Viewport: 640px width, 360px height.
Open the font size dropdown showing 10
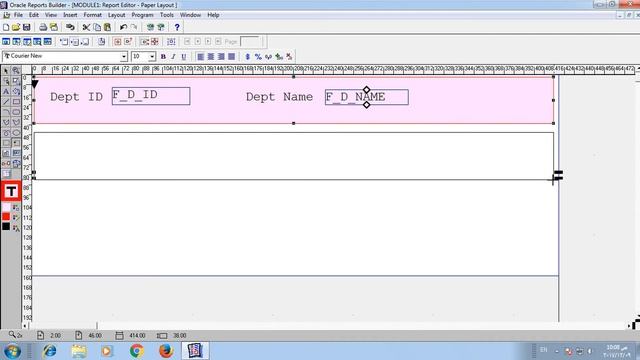(152, 56)
